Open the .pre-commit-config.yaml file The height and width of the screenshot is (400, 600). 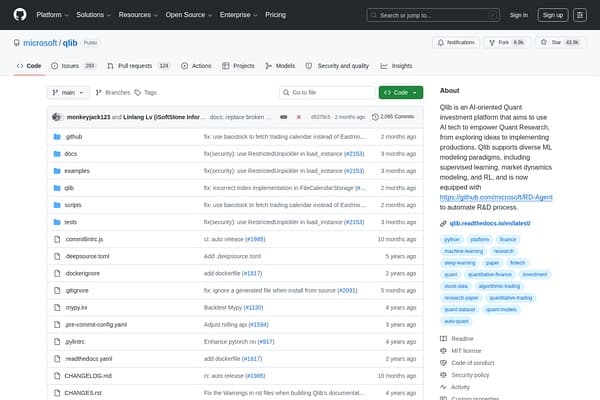96,325
